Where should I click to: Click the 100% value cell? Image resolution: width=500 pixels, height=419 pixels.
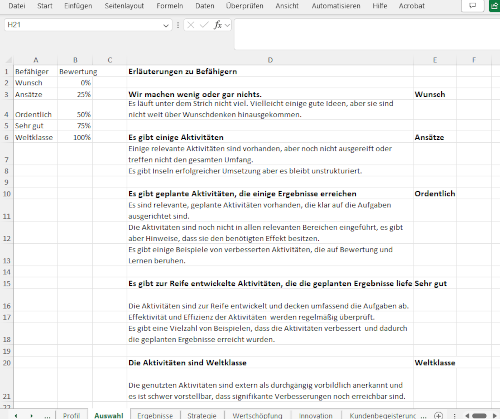click(x=75, y=137)
